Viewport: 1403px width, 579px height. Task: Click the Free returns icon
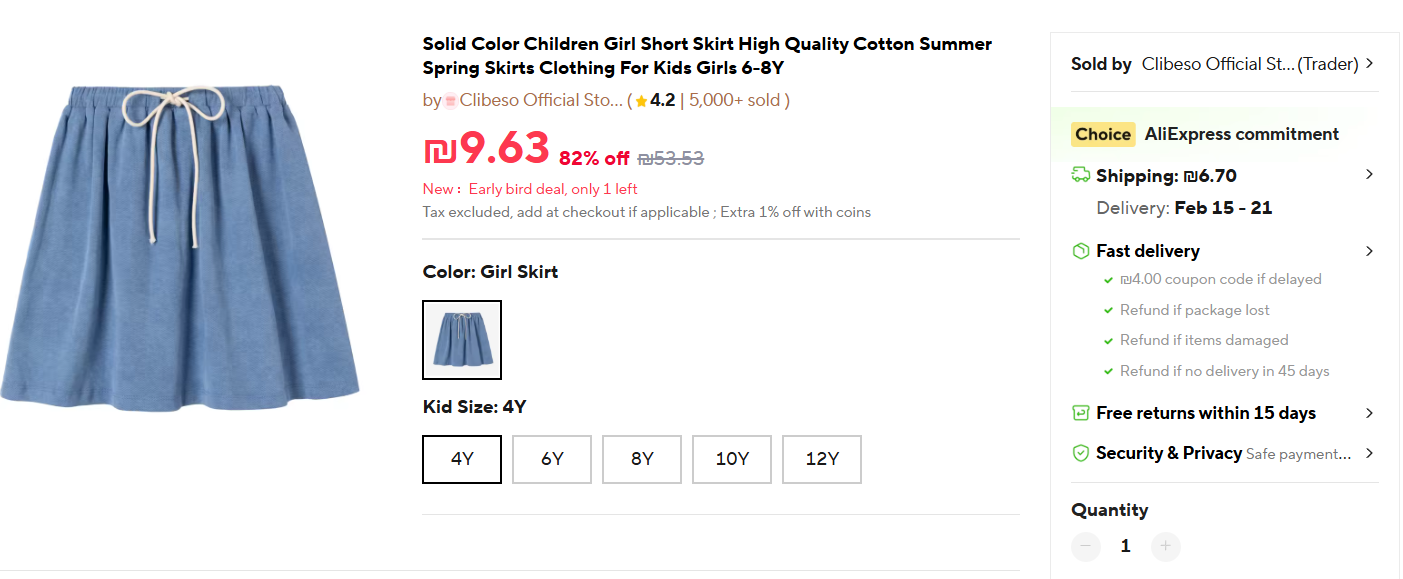(1081, 413)
